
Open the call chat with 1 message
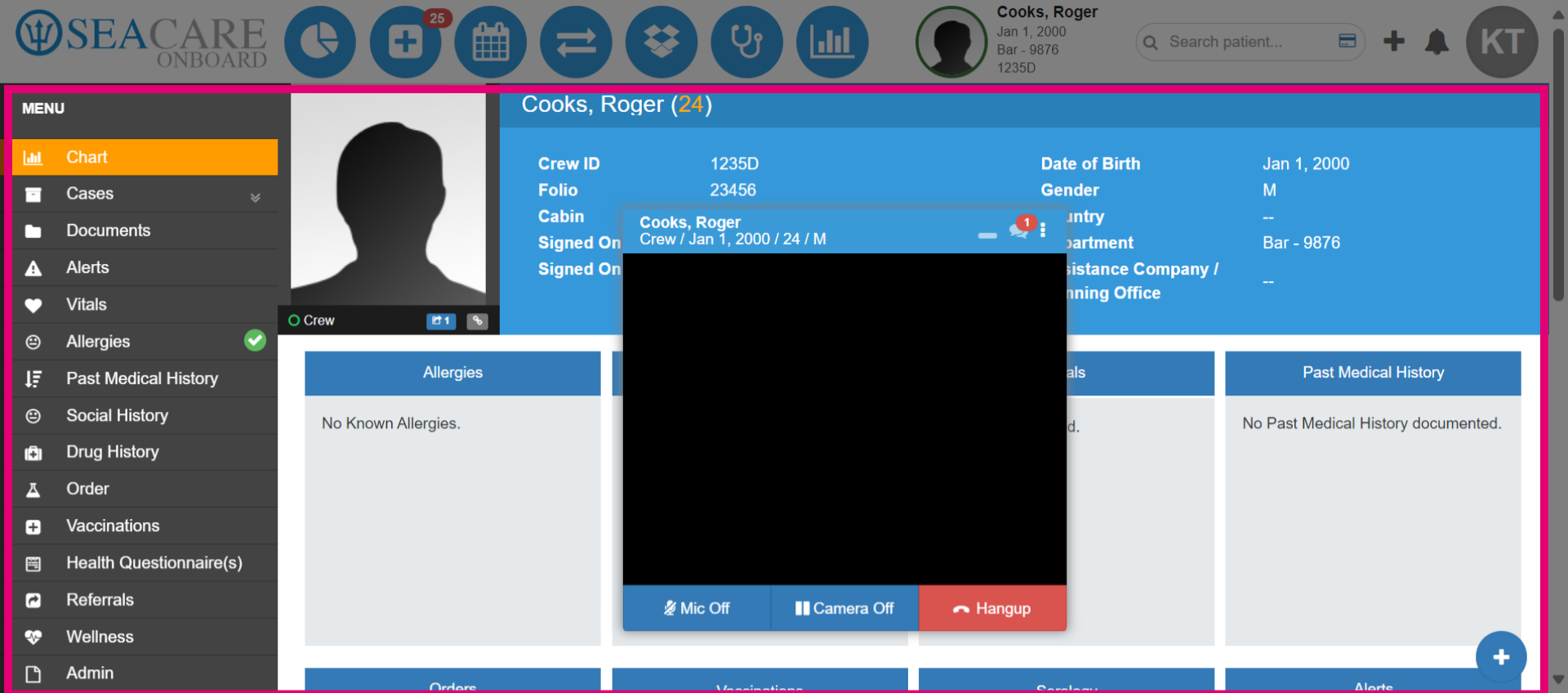point(1019,228)
